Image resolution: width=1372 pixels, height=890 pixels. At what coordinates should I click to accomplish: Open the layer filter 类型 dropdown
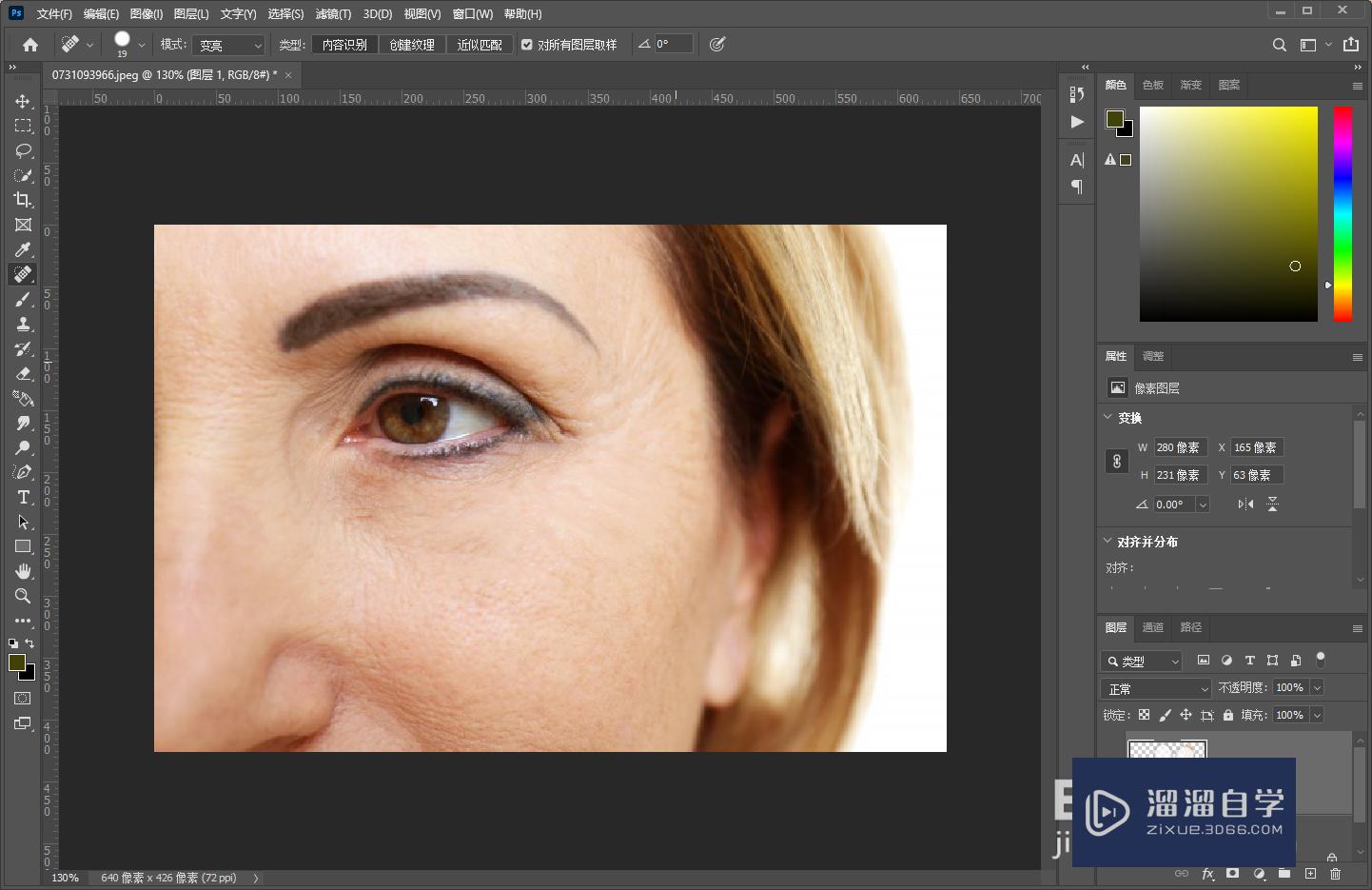click(x=1142, y=661)
